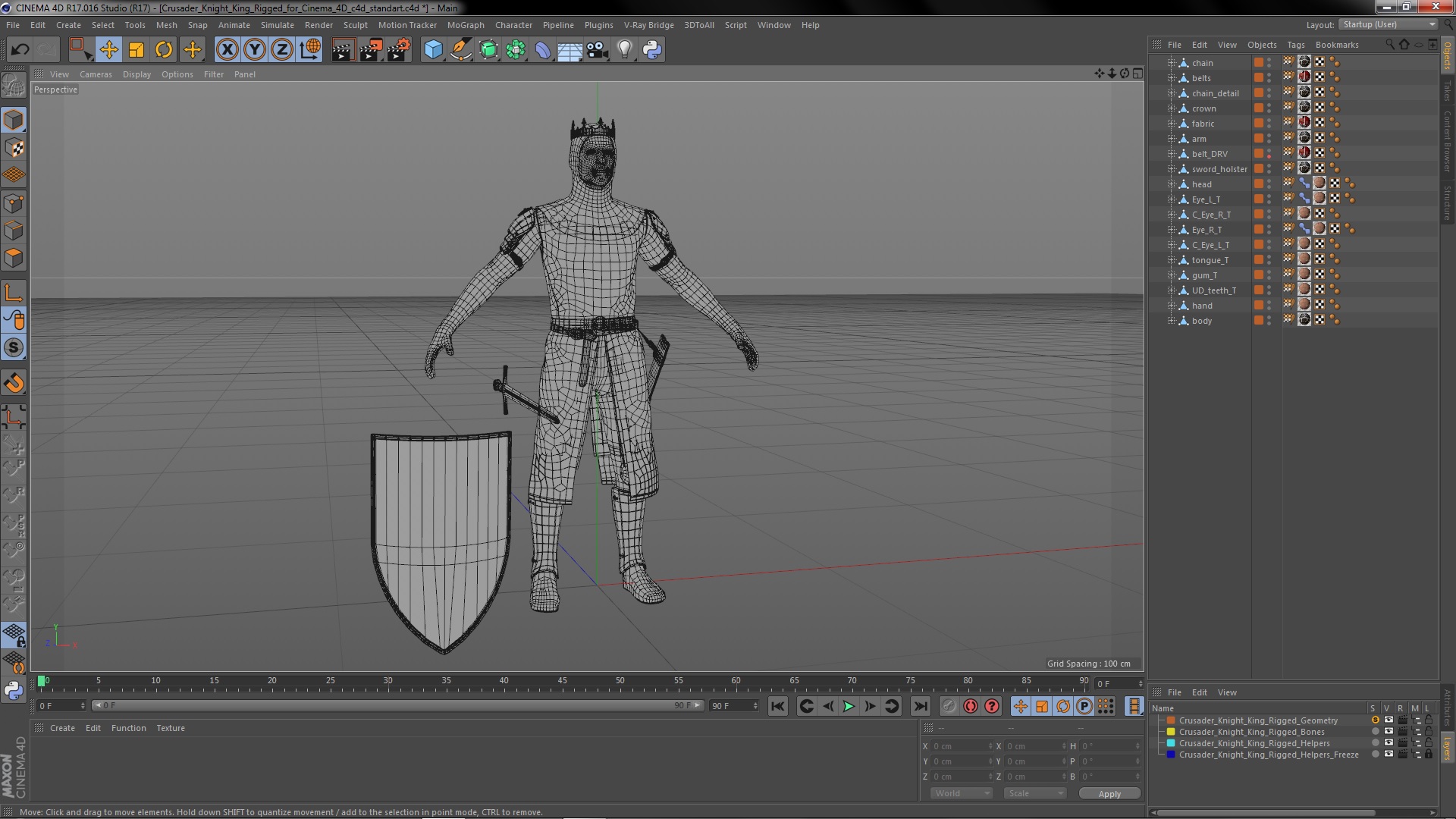Enable Model mode in left palette
The height and width of the screenshot is (819, 1456).
point(14,120)
